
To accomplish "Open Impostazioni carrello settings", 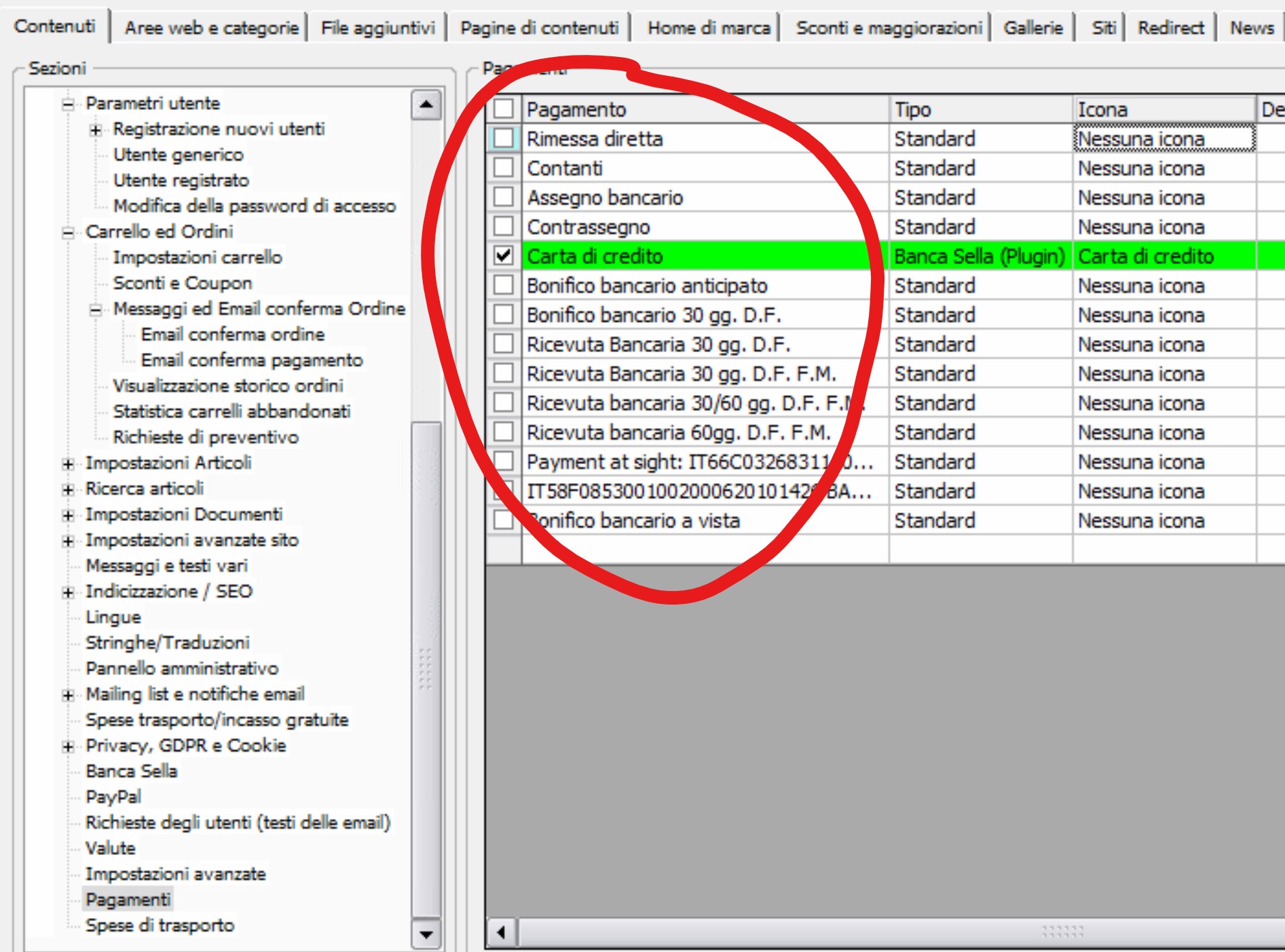I will pyautogui.click(x=198, y=257).
